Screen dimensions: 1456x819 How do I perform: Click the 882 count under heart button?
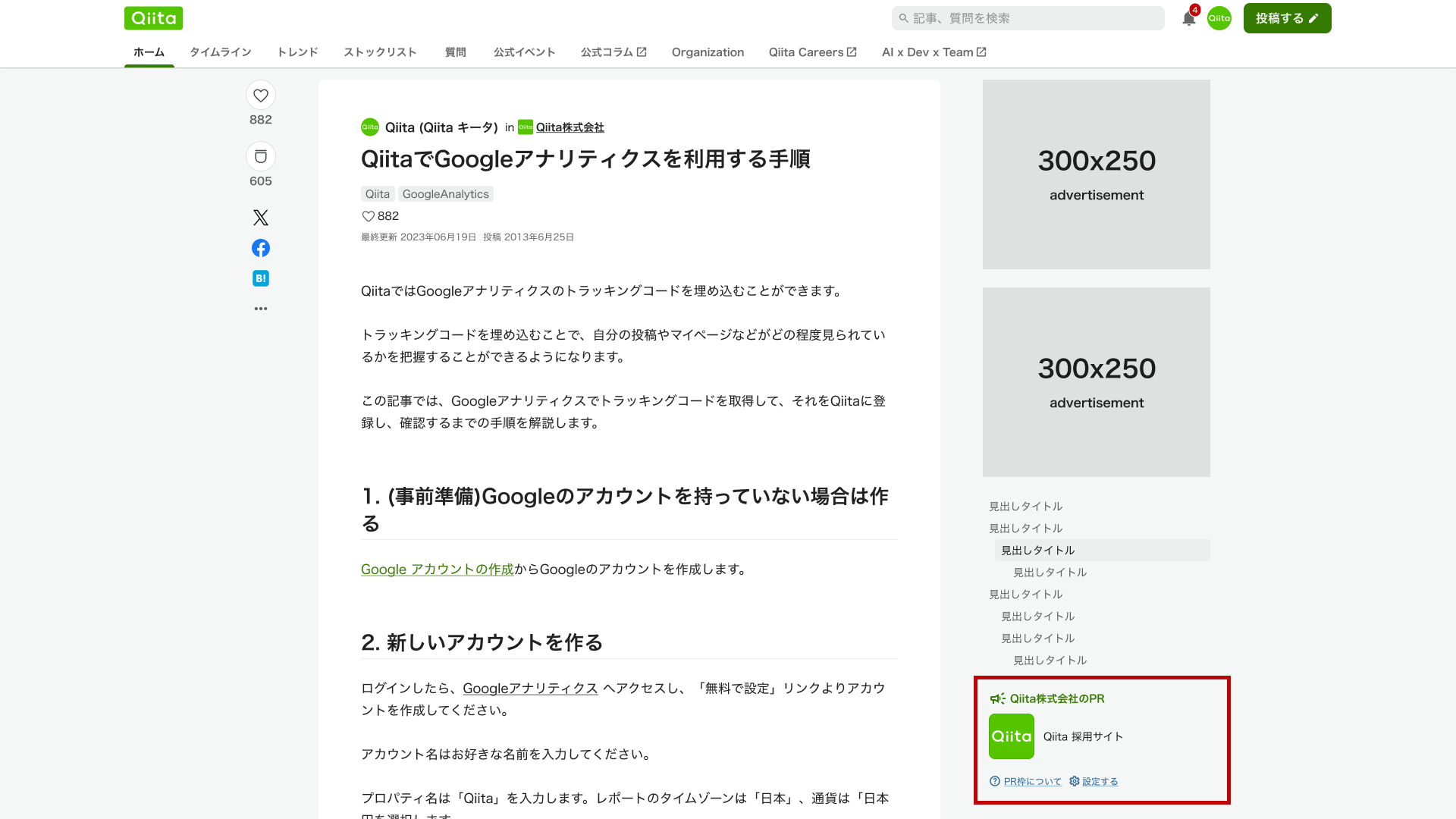click(261, 120)
